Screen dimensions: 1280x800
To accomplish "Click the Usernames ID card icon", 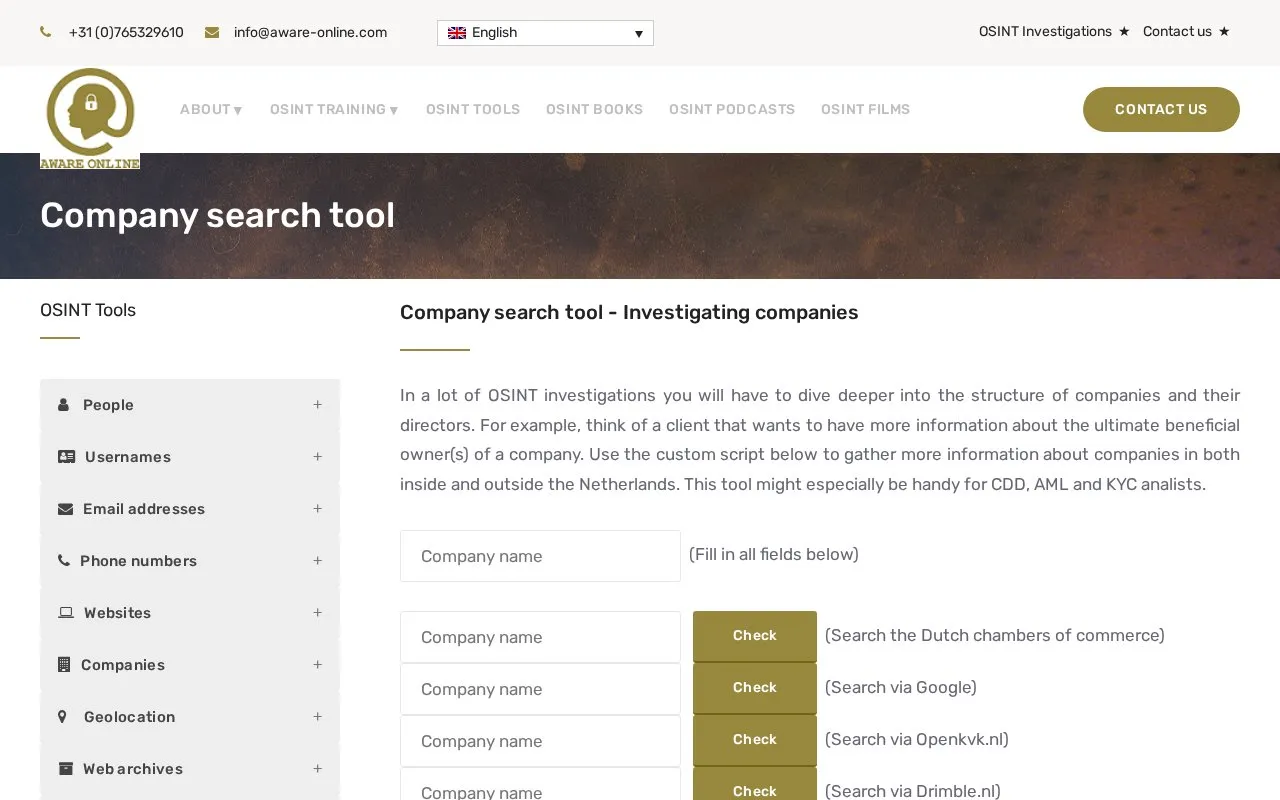I will 66,457.
